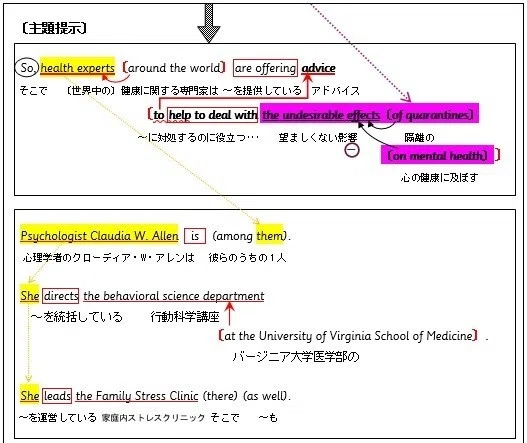Click the boxed verb "is"
This screenshot has height=443, width=527.
195,236
